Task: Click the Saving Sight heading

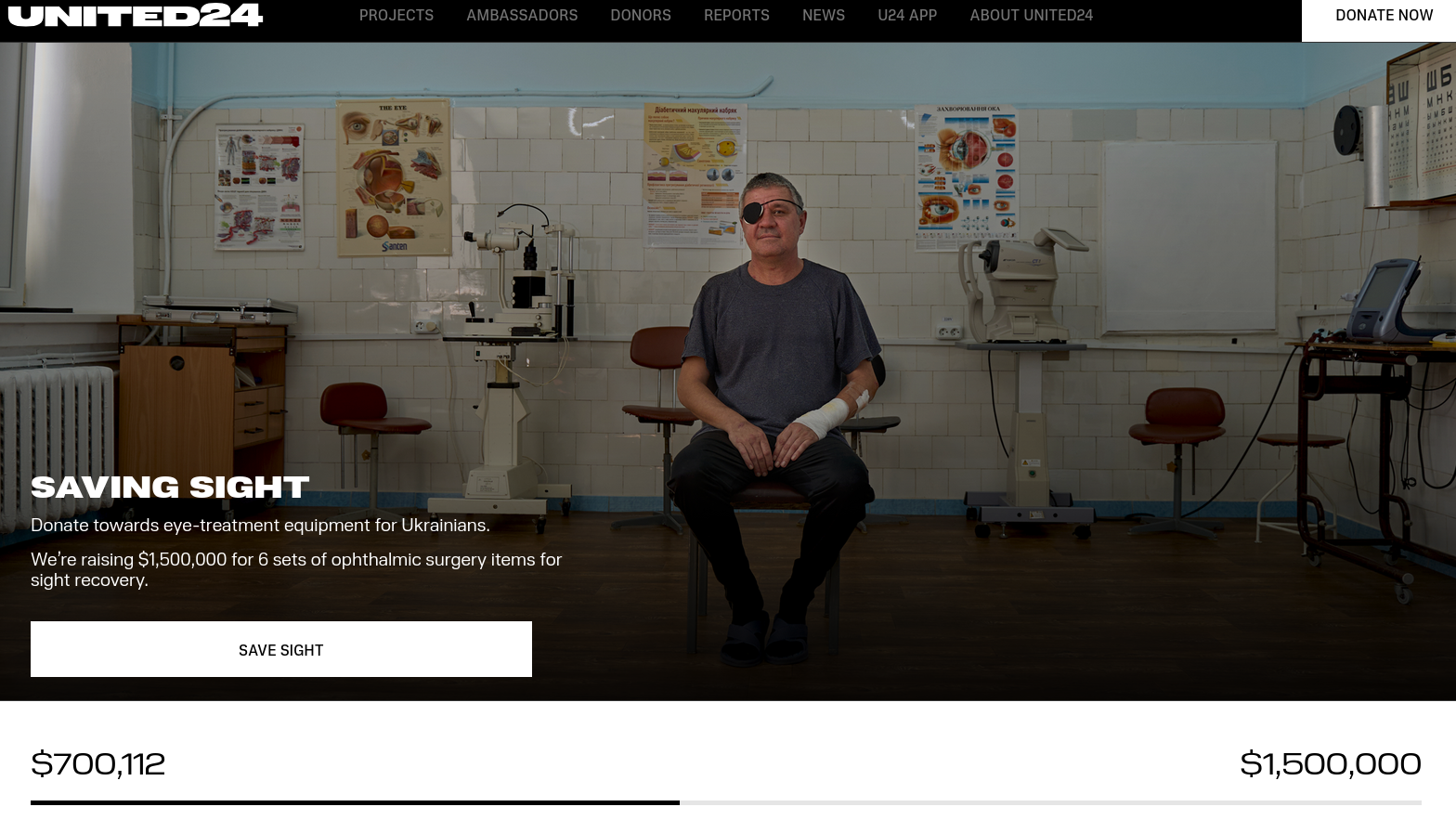Action: [x=170, y=487]
